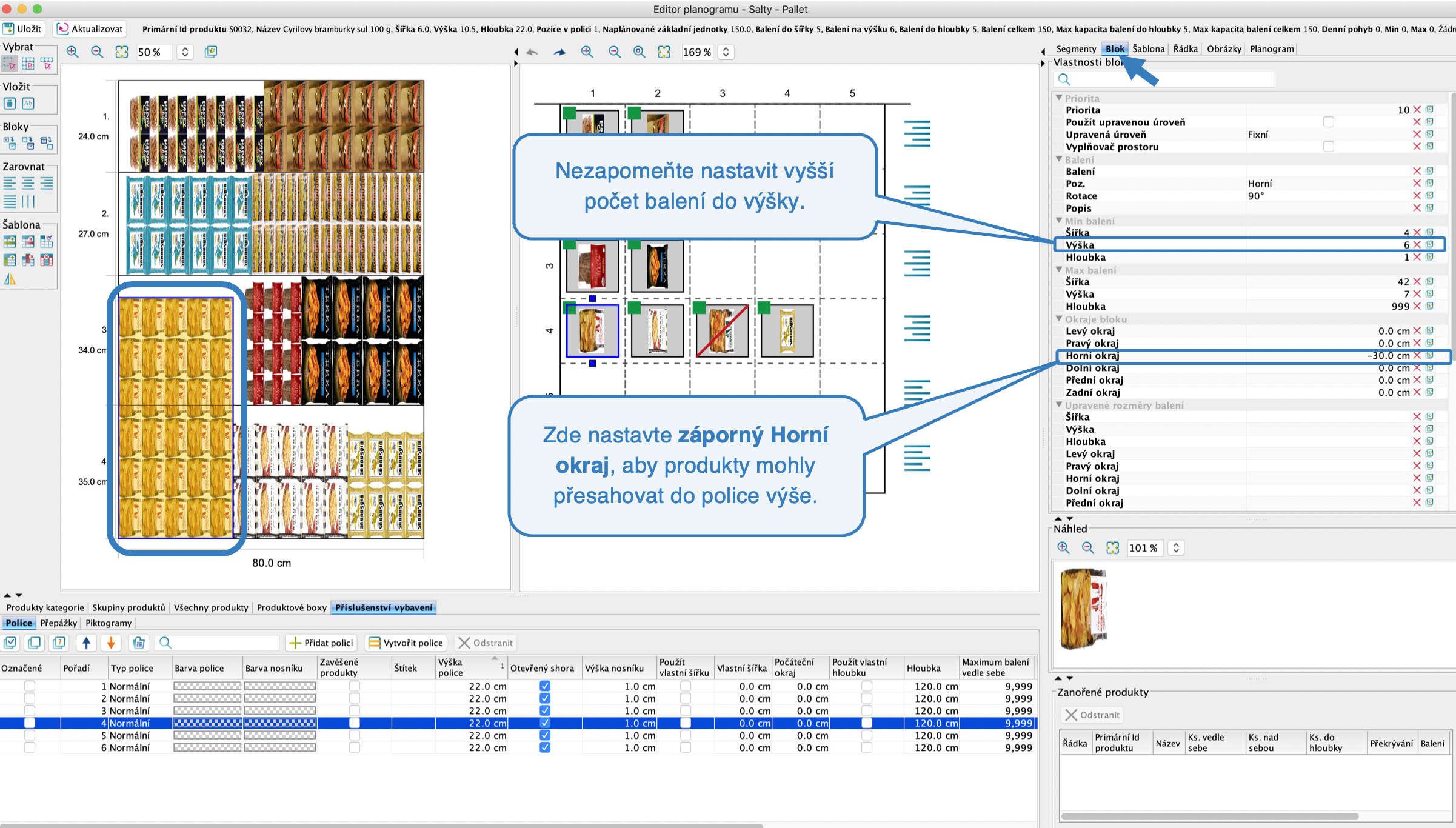This screenshot has height=828, width=1456.
Task: Collapse the Priorita property group
Action: click(x=1059, y=98)
